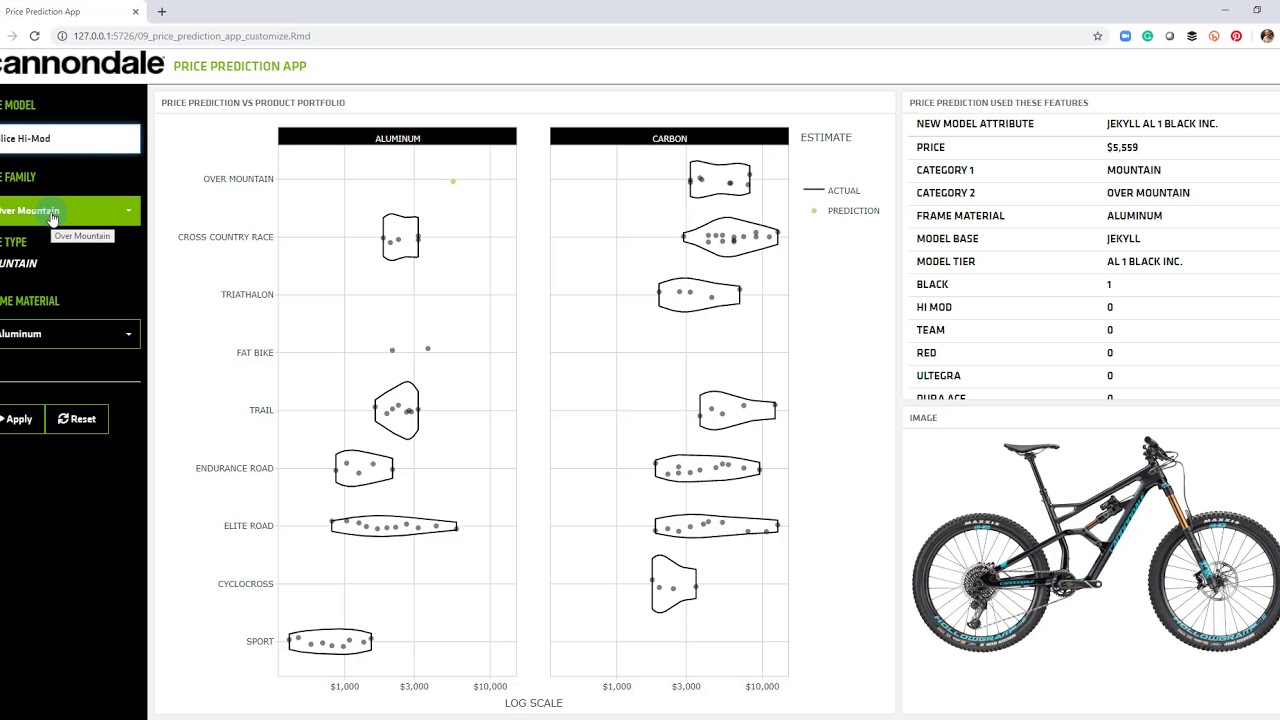View site information icon beside URL

[62, 36]
